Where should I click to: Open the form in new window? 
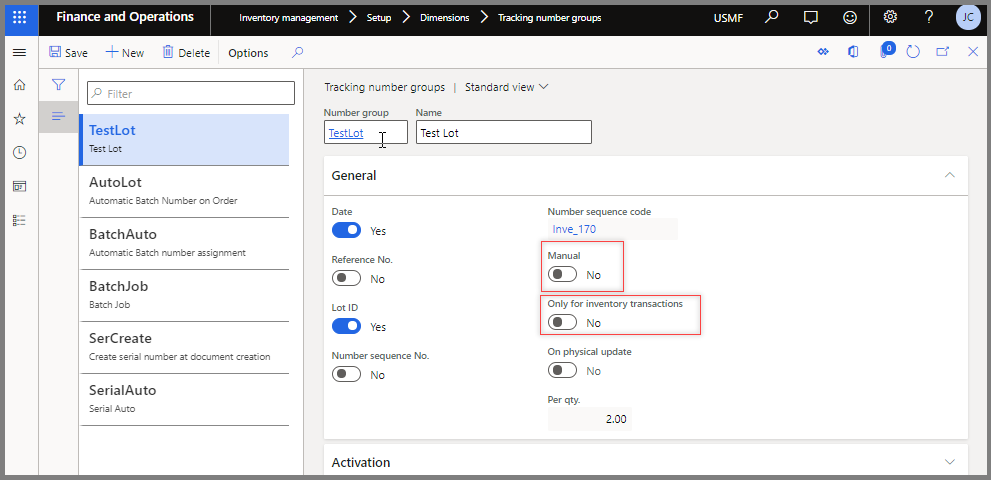click(942, 52)
